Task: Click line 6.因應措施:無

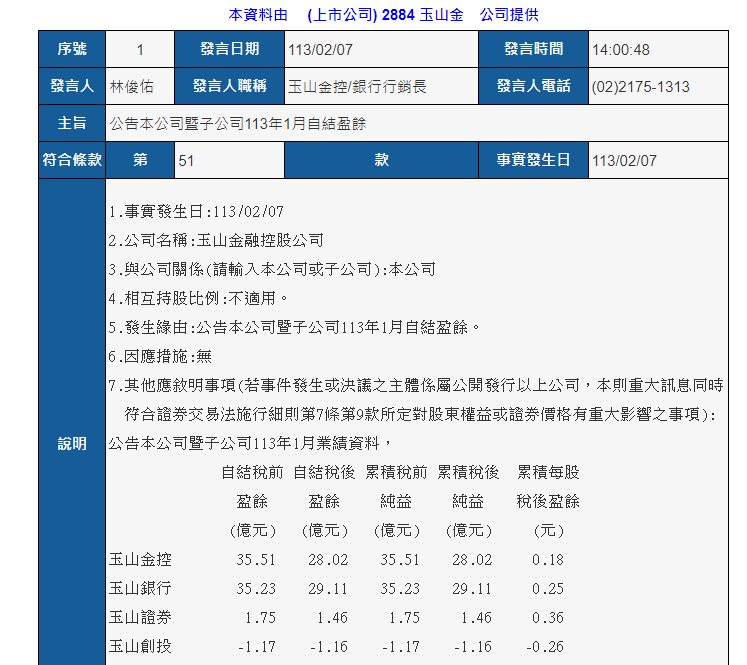Action: pos(160,357)
